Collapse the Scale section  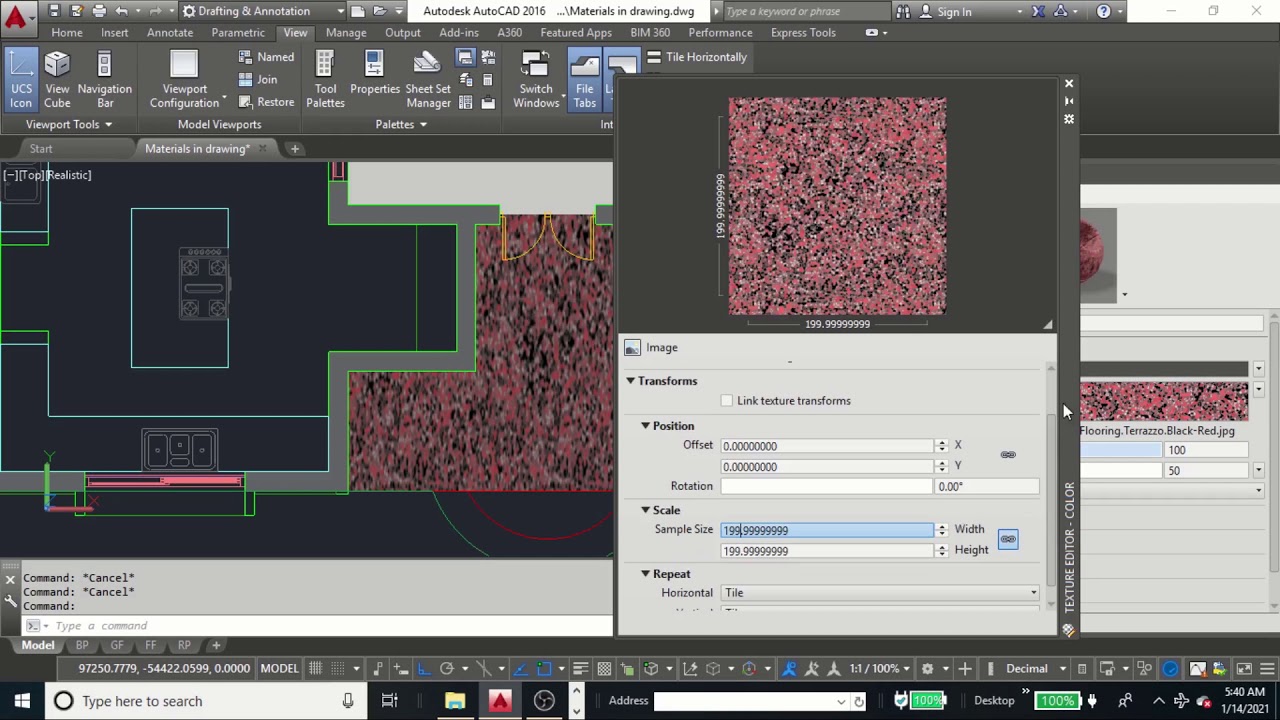click(646, 510)
